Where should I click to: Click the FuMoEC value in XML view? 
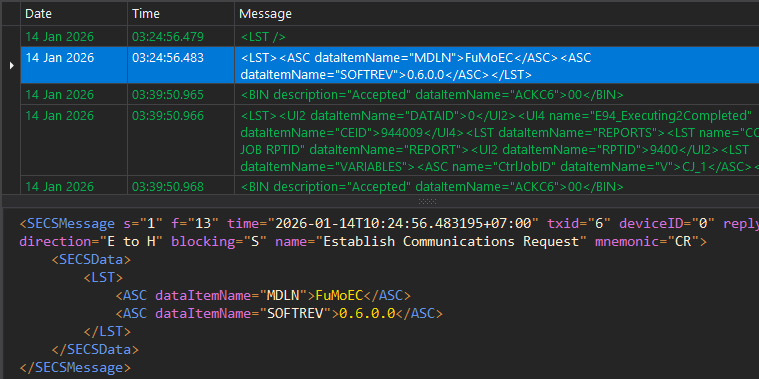coord(339,295)
